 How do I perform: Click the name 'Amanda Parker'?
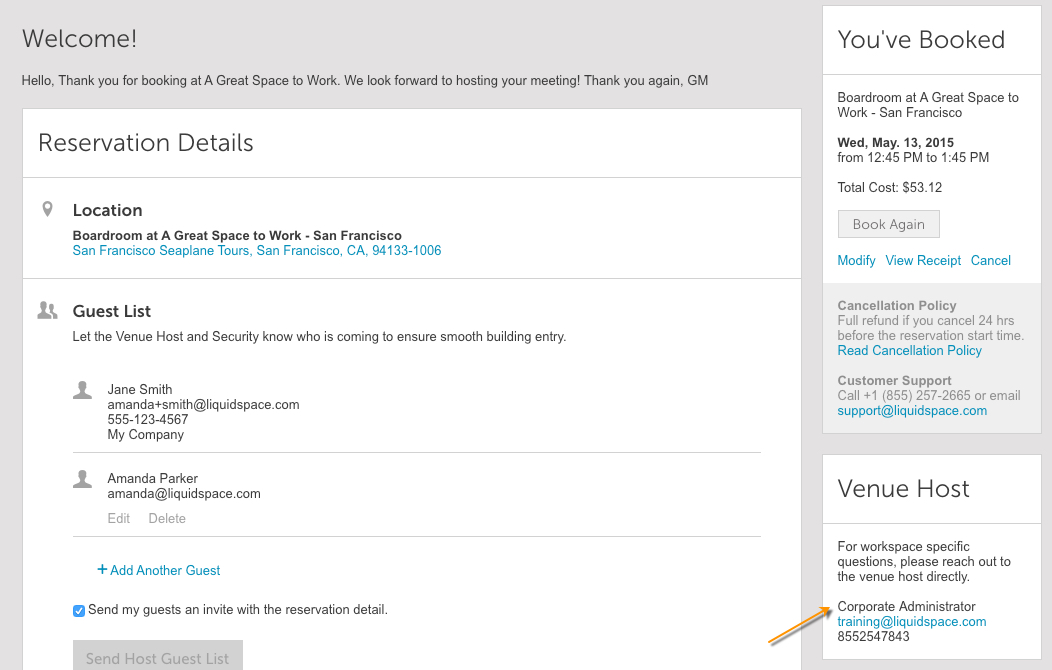(152, 479)
